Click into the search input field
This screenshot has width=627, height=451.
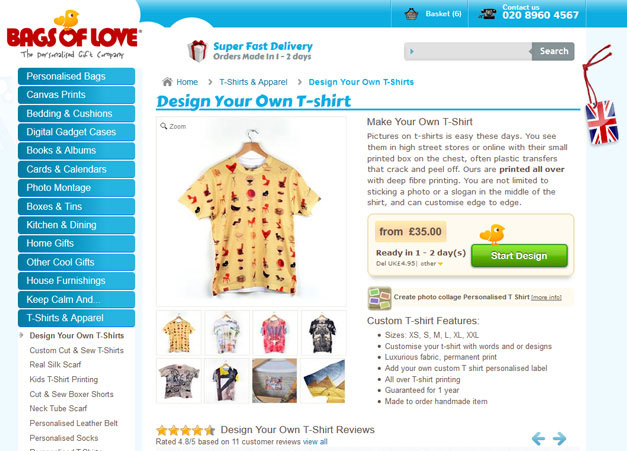pos(468,51)
